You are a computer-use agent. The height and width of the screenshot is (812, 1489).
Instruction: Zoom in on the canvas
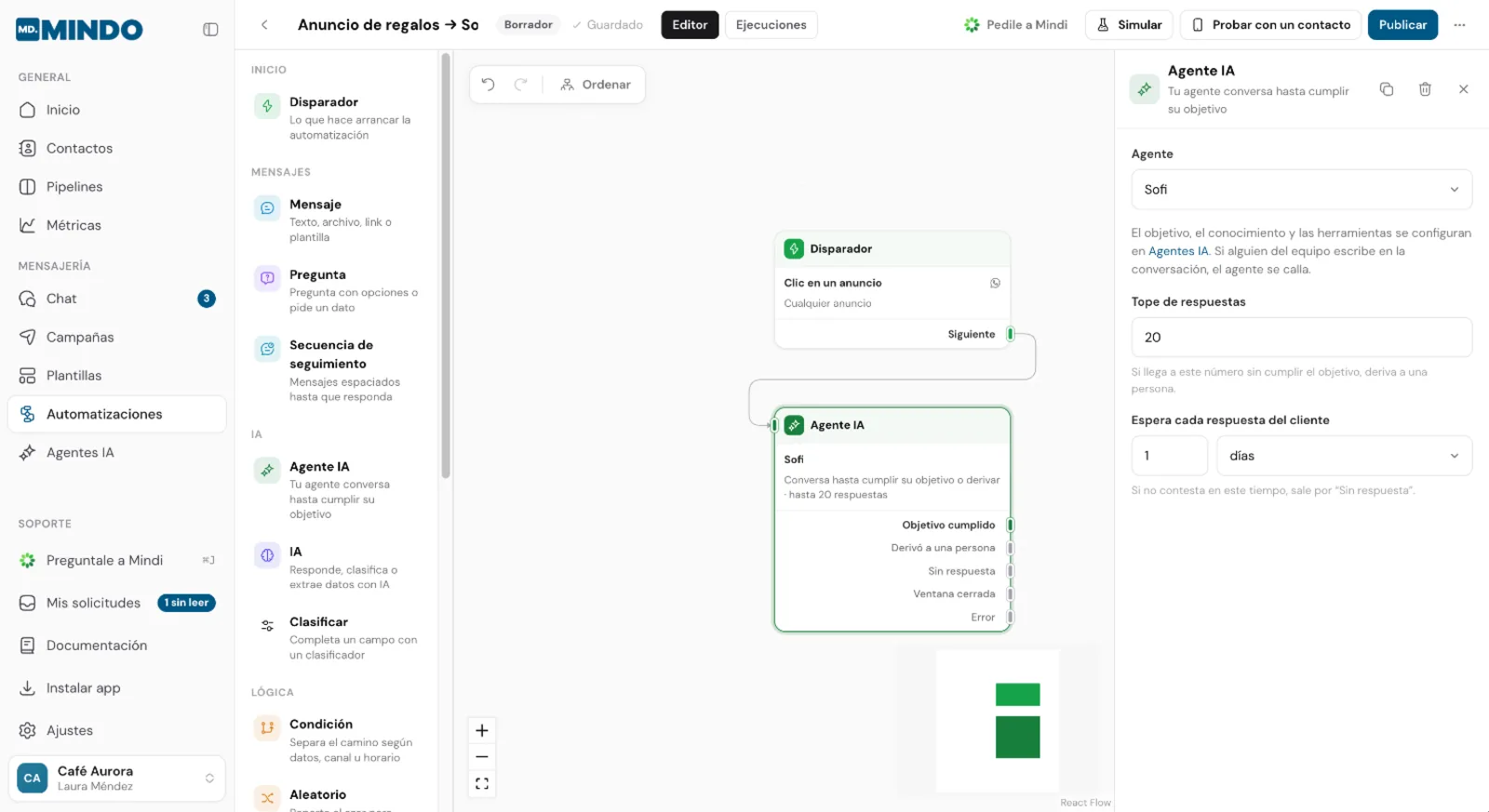(482, 730)
